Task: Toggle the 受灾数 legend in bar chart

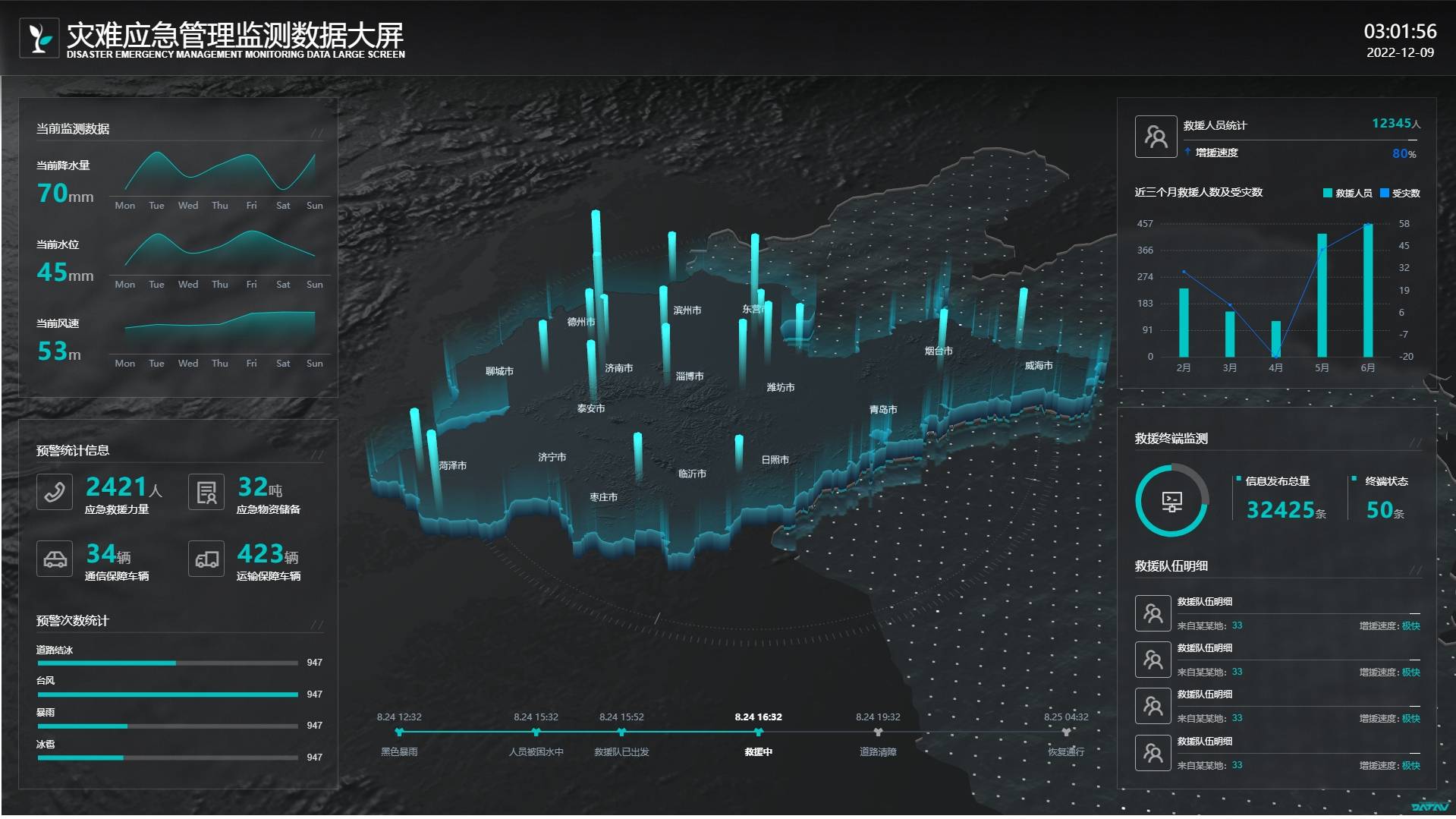Action: tap(1401, 194)
